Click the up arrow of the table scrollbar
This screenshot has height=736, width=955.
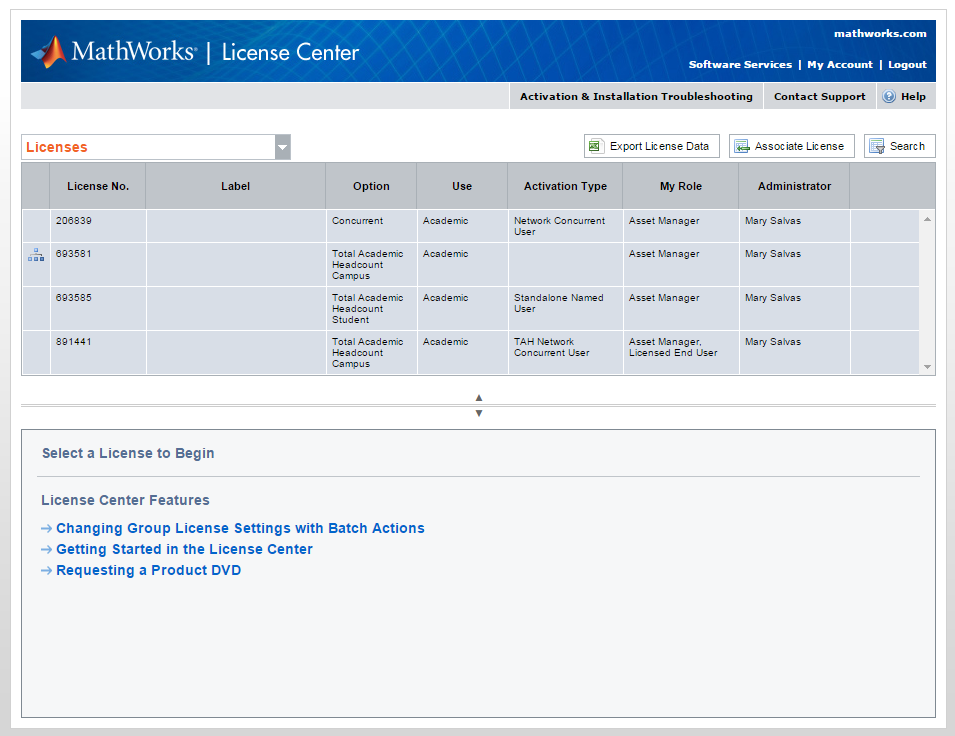point(927,219)
